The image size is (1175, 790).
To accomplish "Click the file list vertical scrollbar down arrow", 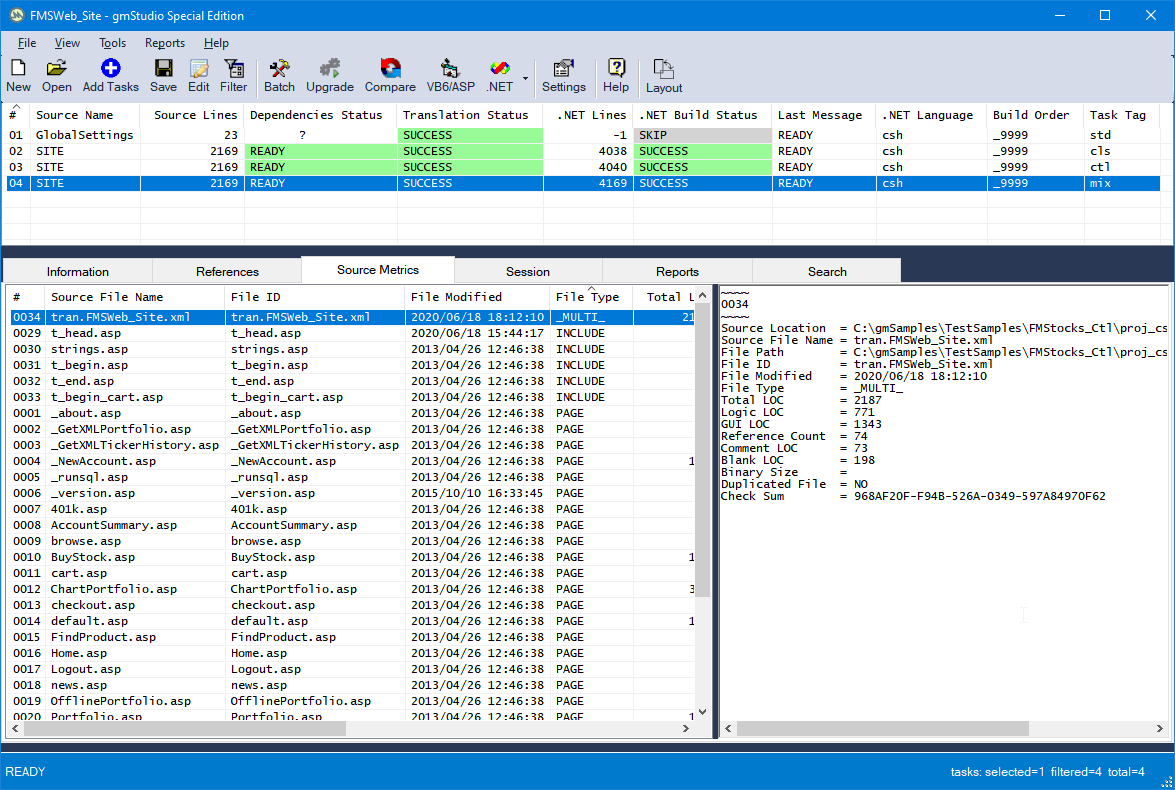I will (702, 712).
